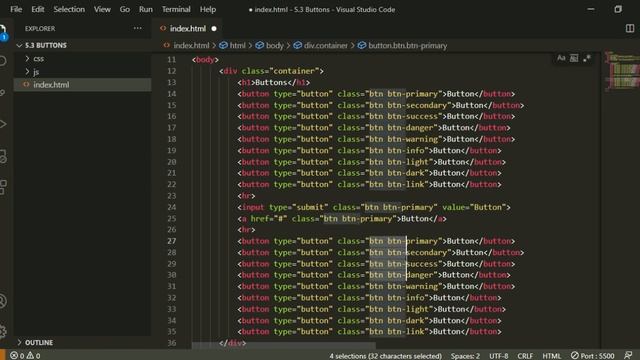This screenshot has width=640, height=360.
Task: Open the View menu
Action: [102, 9]
